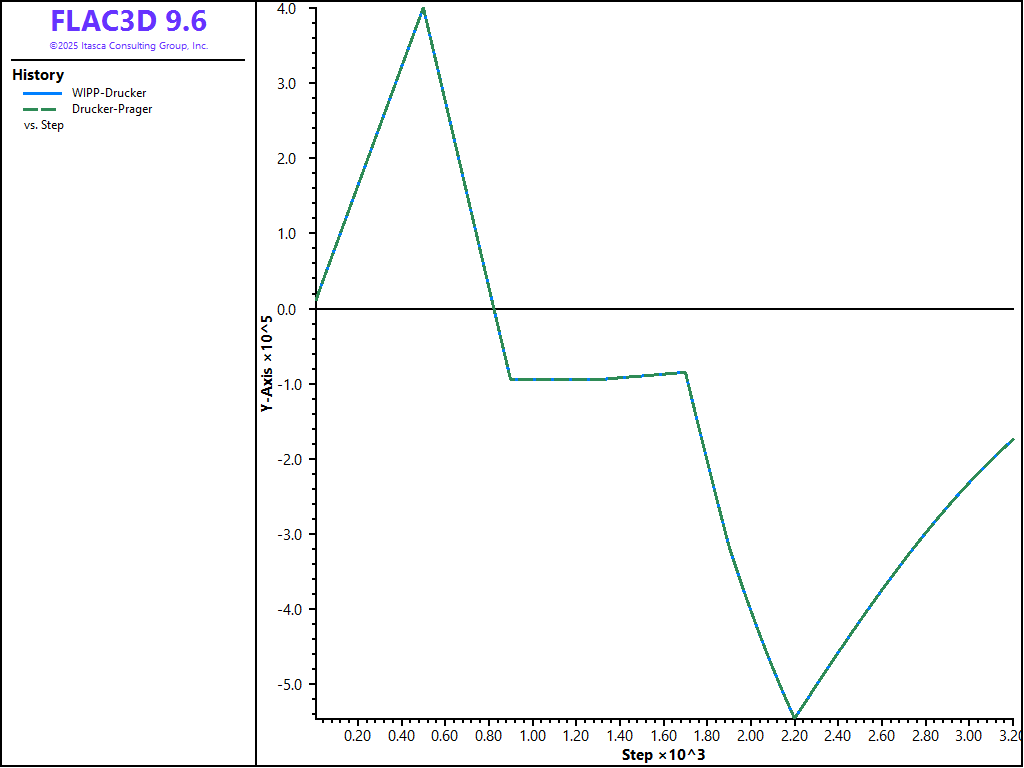This screenshot has height=768, width=1024.
Task: Click the FLAC3D 9.6 title text
Action: click(x=129, y=22)
